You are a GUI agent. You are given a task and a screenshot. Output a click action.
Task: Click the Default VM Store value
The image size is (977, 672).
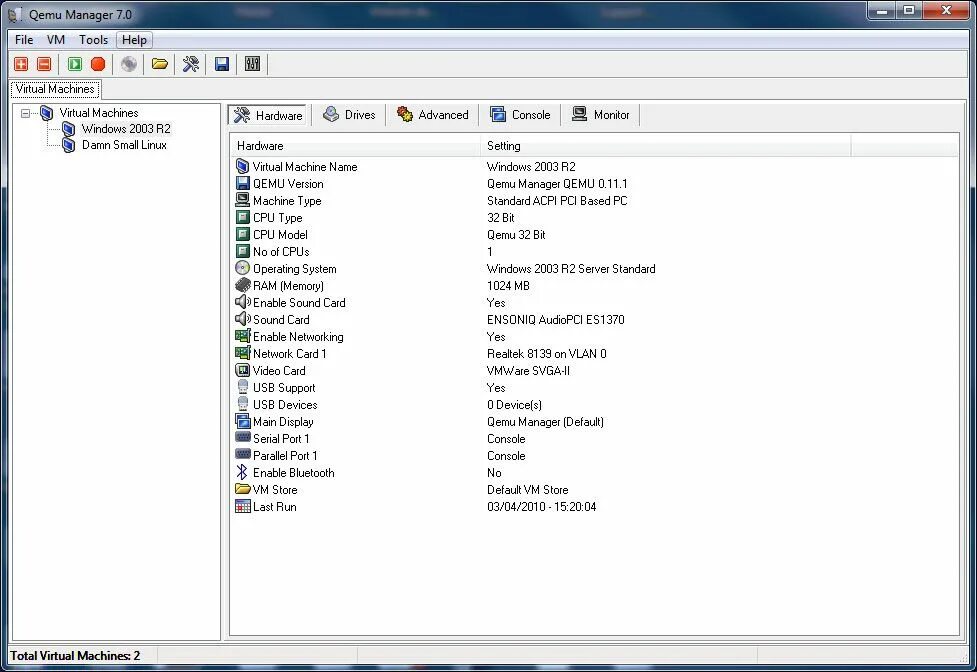point(527,490)
